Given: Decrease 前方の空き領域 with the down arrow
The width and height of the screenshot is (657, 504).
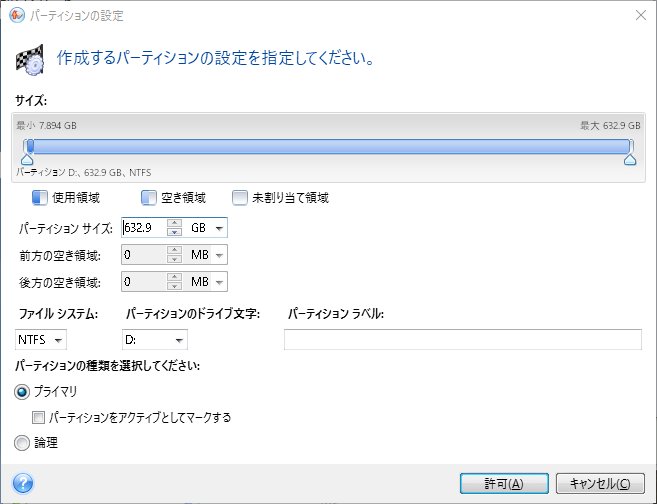Looking at the screenshot, I should (174, 259).
